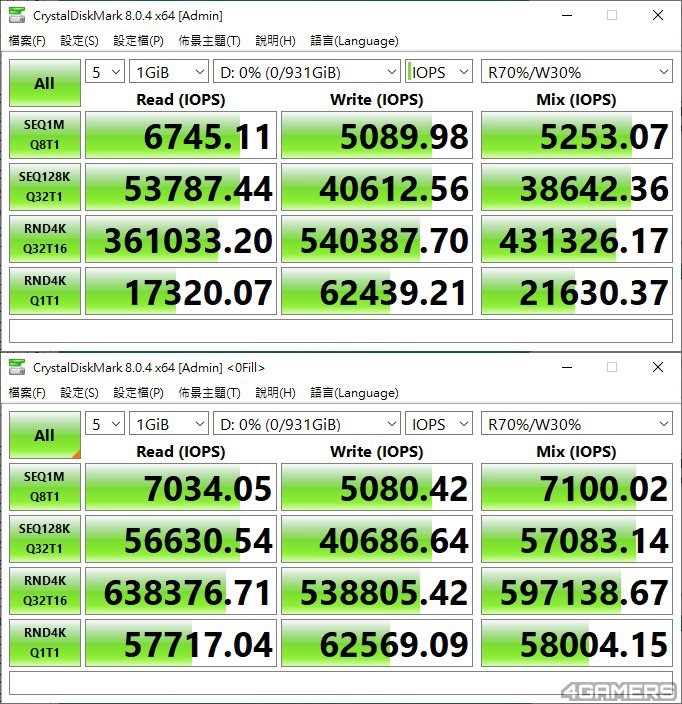Select read value 17320.07

(x=181, y=291)
